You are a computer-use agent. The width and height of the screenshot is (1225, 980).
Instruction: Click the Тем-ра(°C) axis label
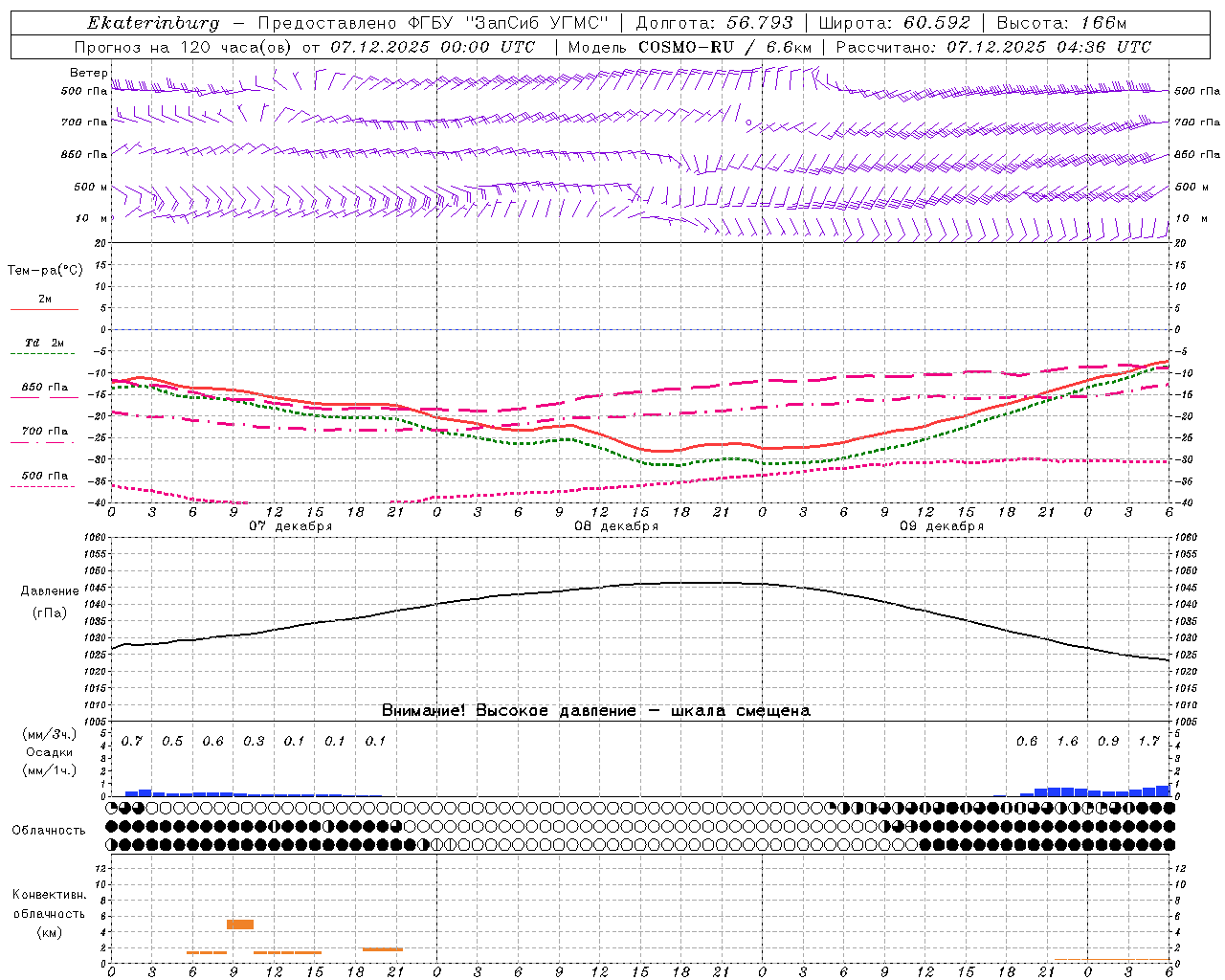tap(45, 271)
